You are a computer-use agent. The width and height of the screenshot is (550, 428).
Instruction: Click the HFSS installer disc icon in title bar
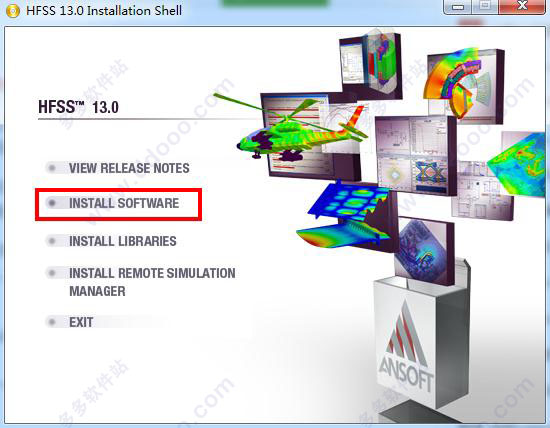click(13, 11)
